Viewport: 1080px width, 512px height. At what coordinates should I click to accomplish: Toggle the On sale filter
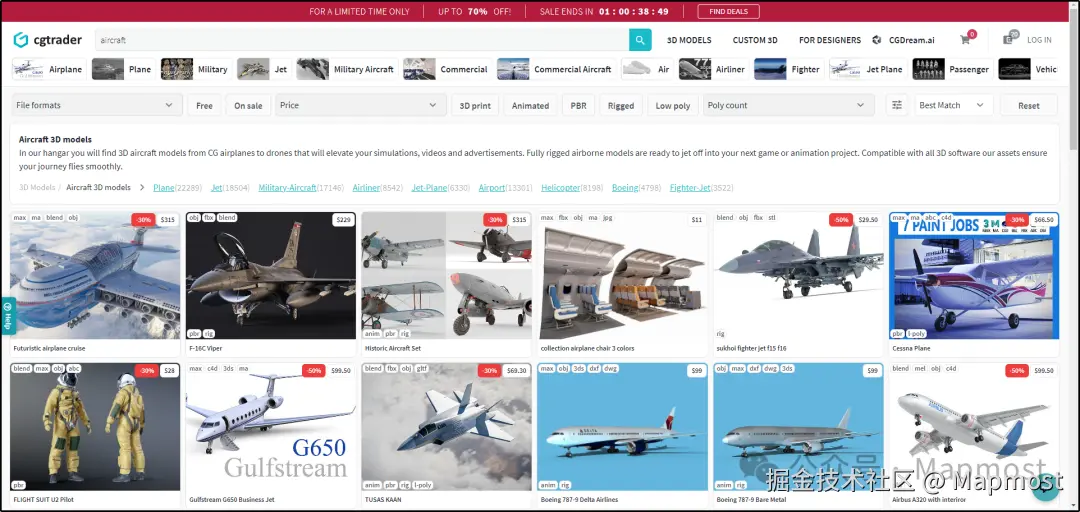coord(248,105)
